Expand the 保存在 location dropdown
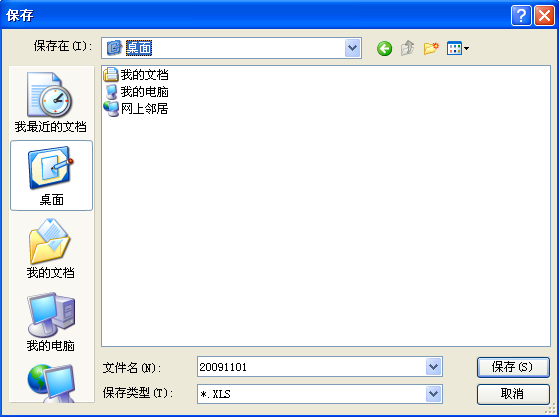559x417 pixels. click(353, 48)
